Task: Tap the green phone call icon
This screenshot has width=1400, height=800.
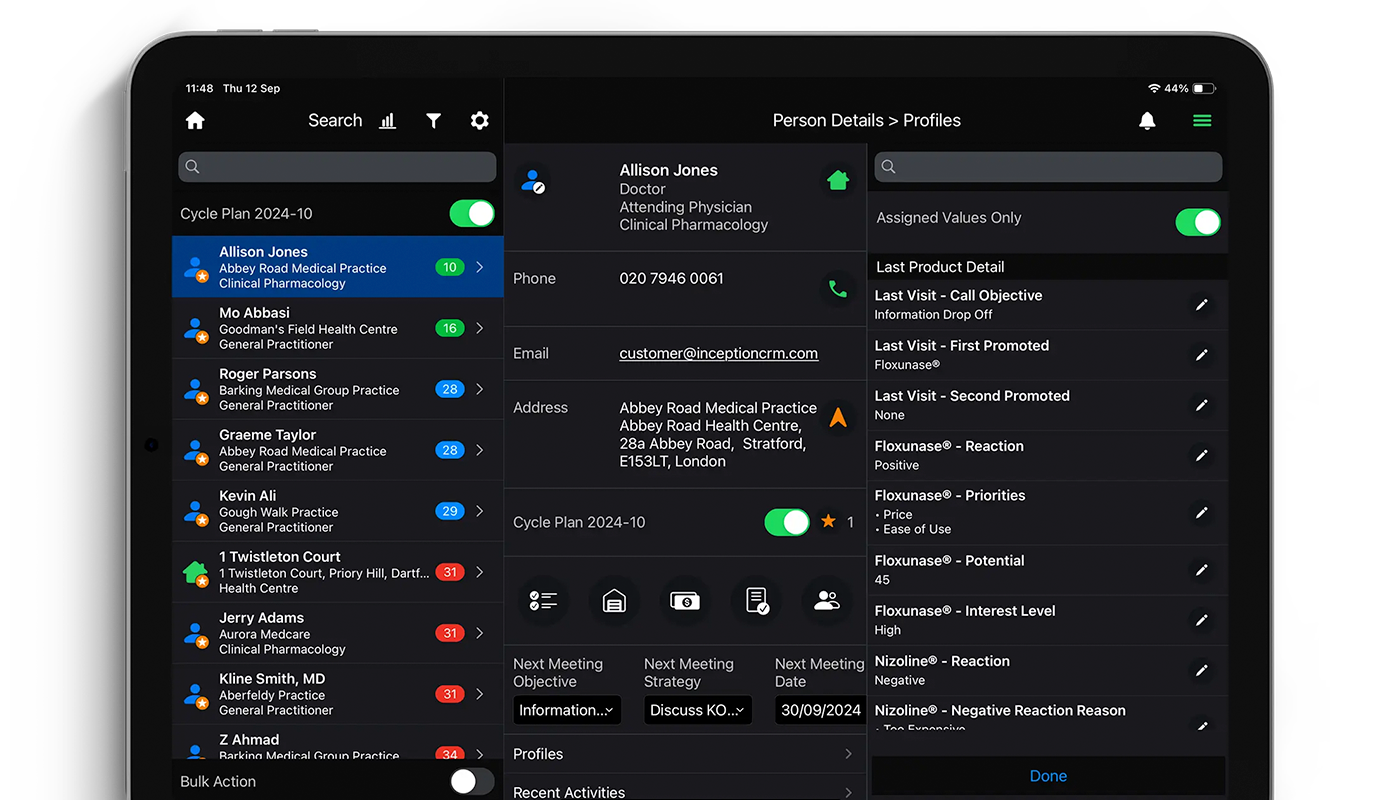Action: (837, 290)
